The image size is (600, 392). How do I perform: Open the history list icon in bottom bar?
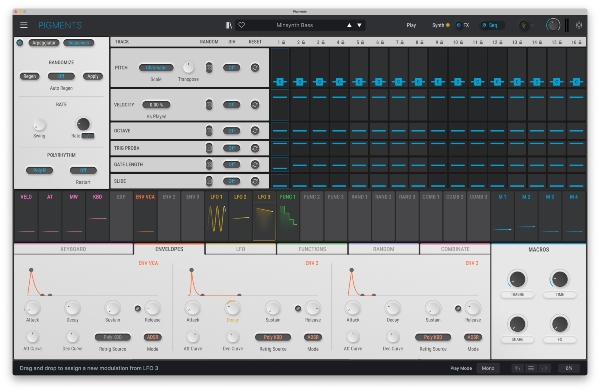(531, 368)
